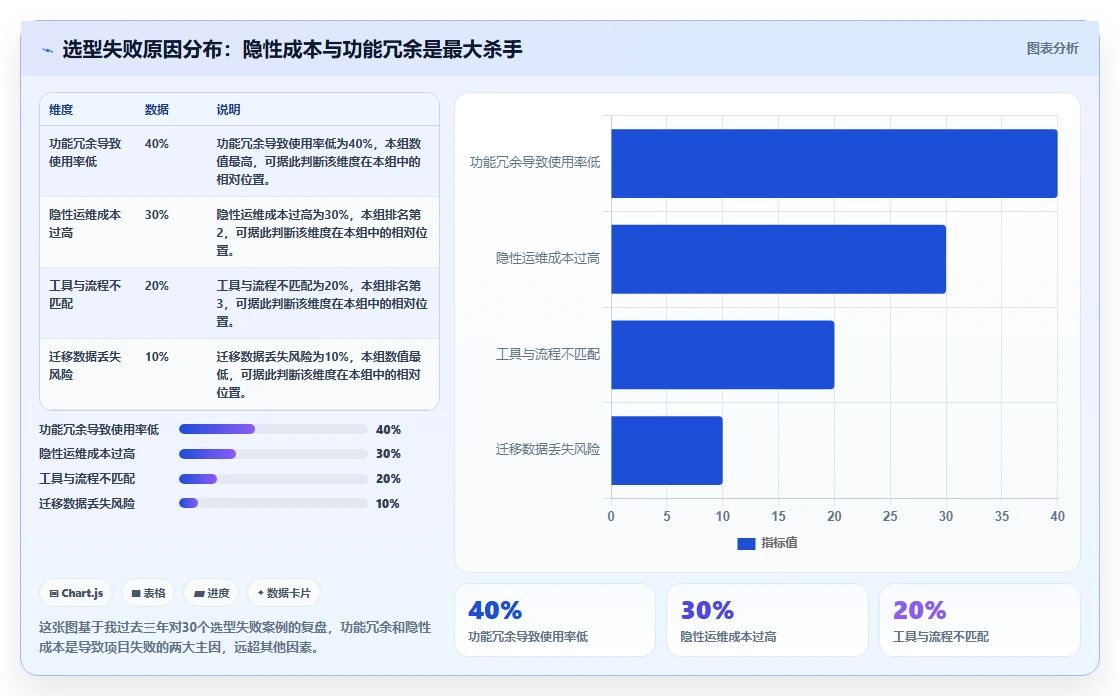1120x696 pixels.
Task: Click the 图表分析 label in the header
Action: pos(1052,49)
